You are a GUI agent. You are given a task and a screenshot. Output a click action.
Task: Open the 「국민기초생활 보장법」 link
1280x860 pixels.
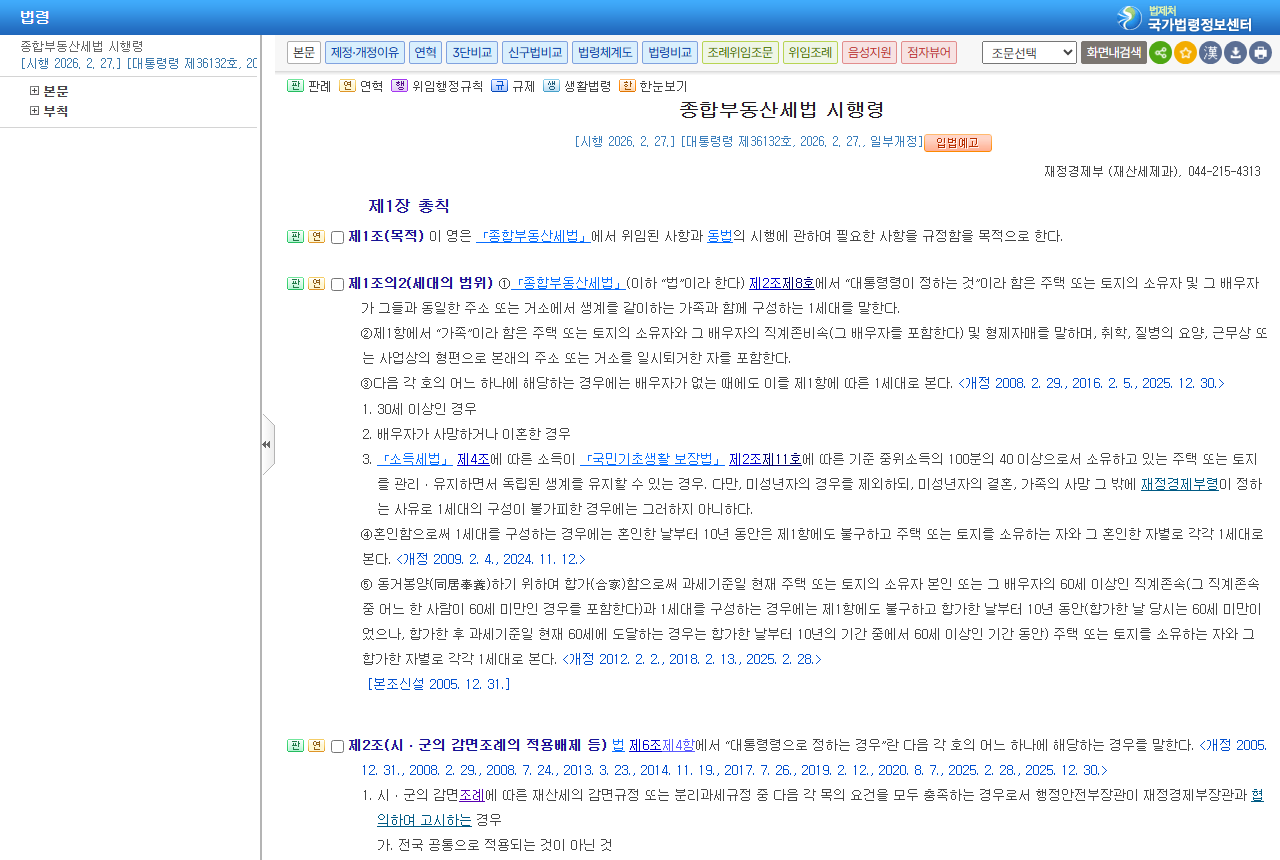pyautogui.click(x=652, y=460)
